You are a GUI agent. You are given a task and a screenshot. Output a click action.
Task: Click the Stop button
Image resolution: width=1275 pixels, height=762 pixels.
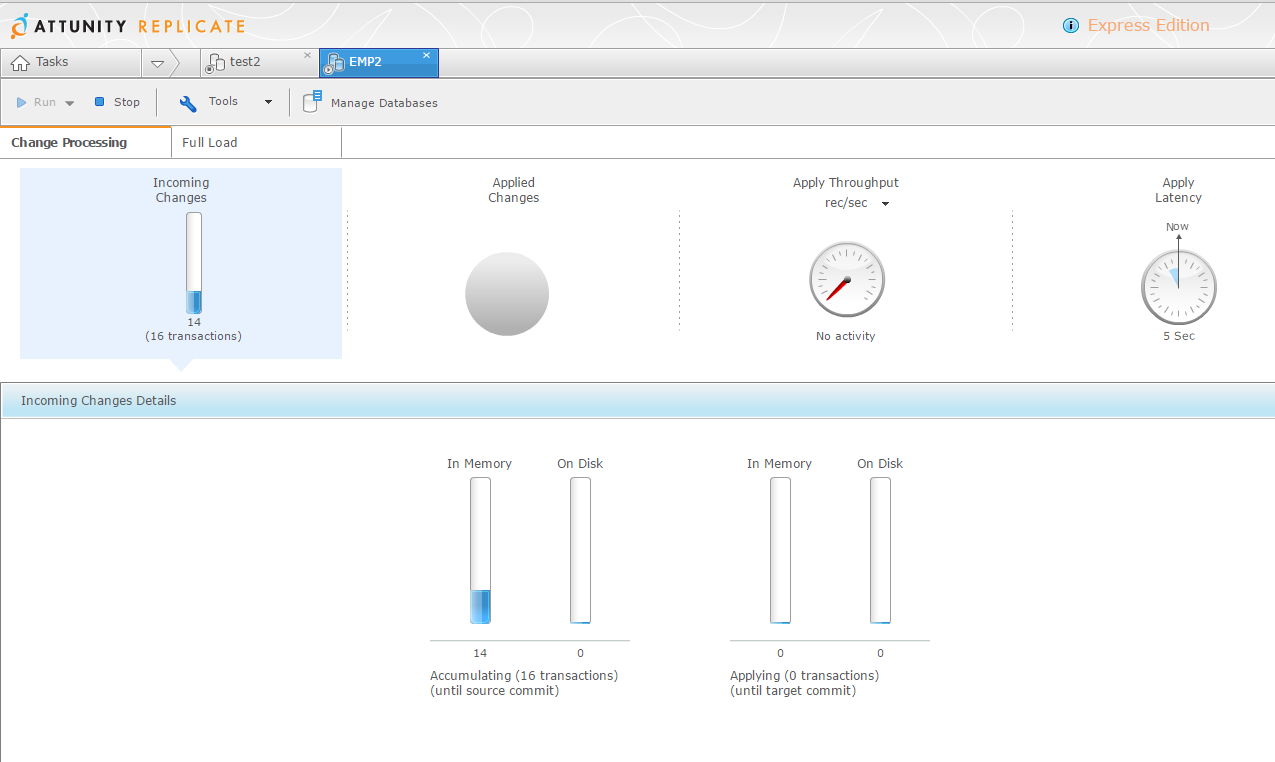[117, 102]
